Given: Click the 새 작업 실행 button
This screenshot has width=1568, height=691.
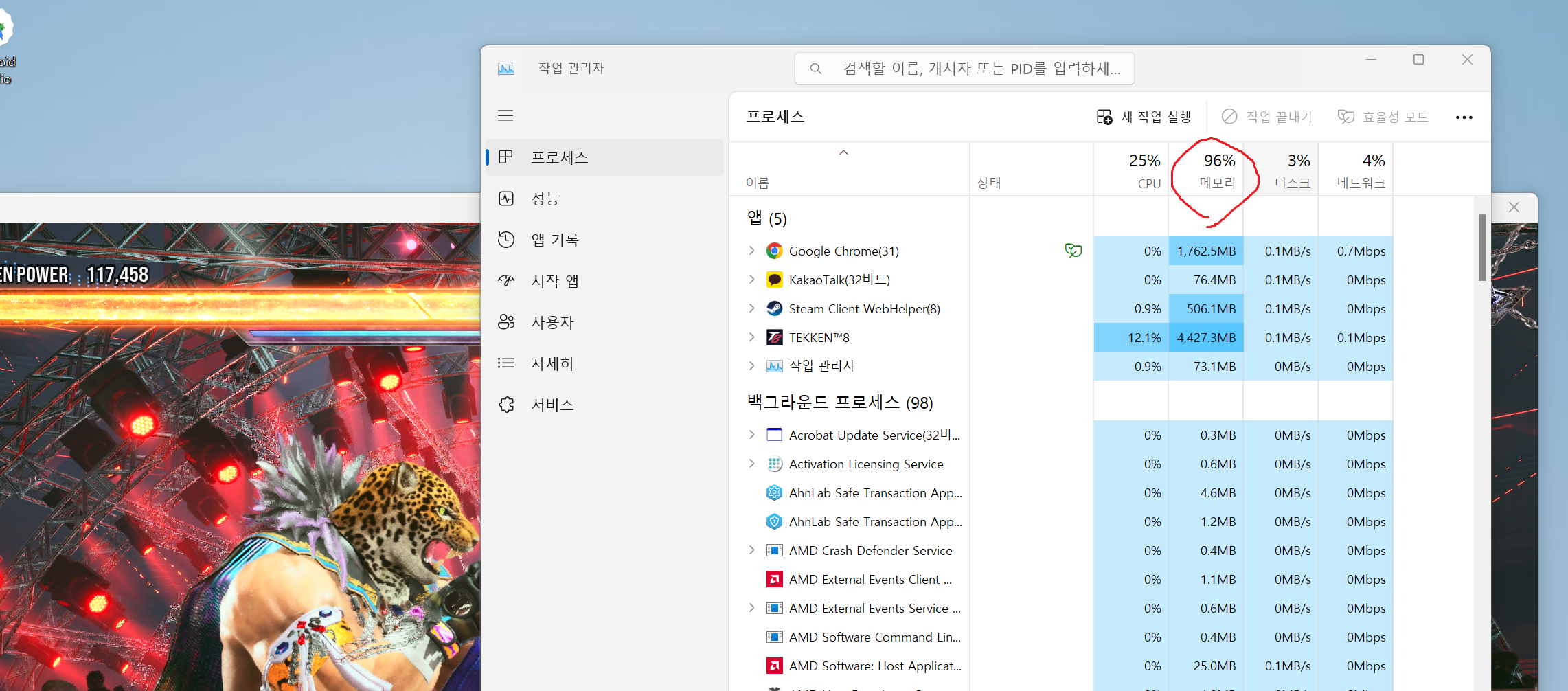Looking at the screenshot, I should coord(1144,117).
